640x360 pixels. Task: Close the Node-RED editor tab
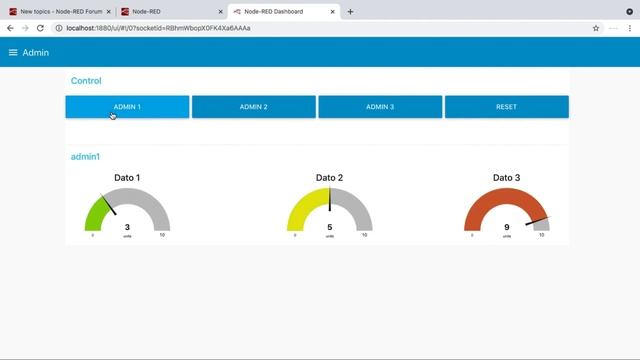pyautogui.click(x=220, y=12)
